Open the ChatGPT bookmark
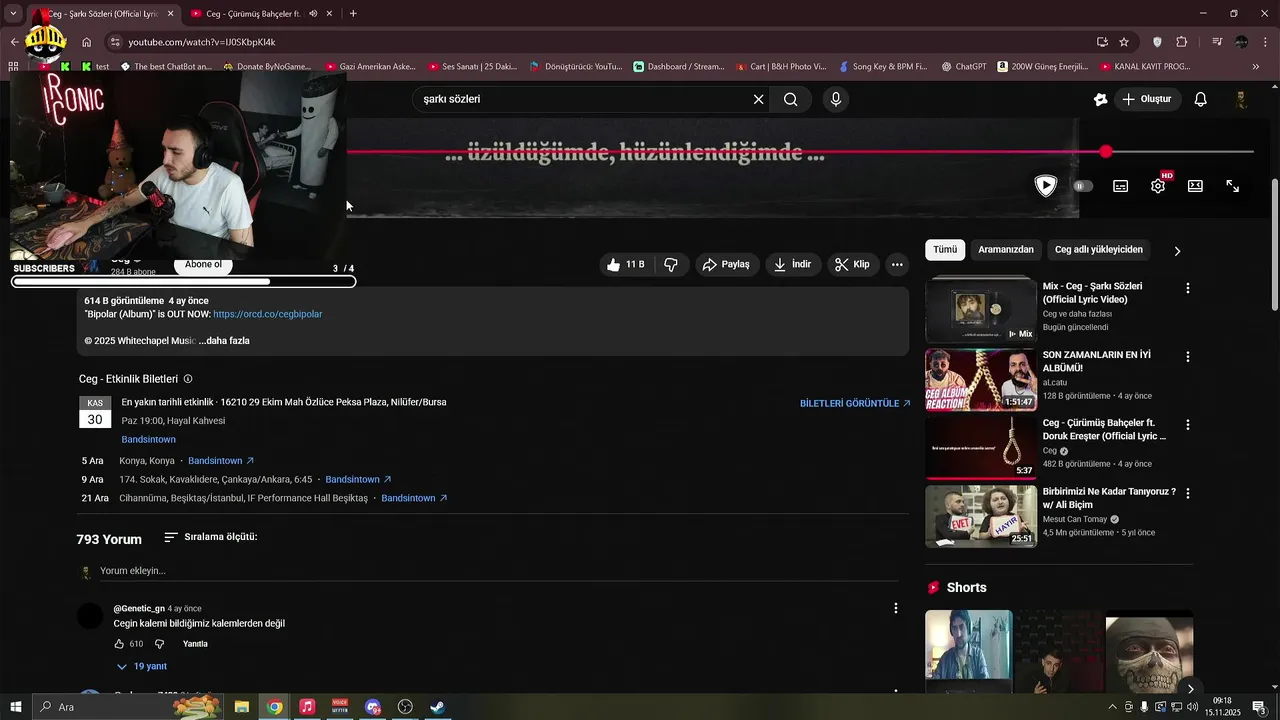1280x720 pixels. pyautogui.click(x=964, y=67)
